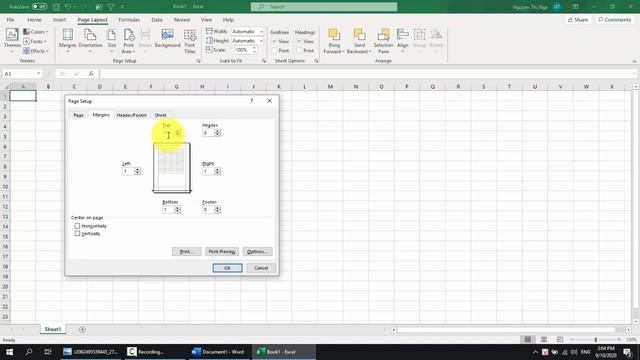640x360 pixels.
Task: Open the Margins menu in ribbon
Action: pyautogui.click(x=68, y=40)
